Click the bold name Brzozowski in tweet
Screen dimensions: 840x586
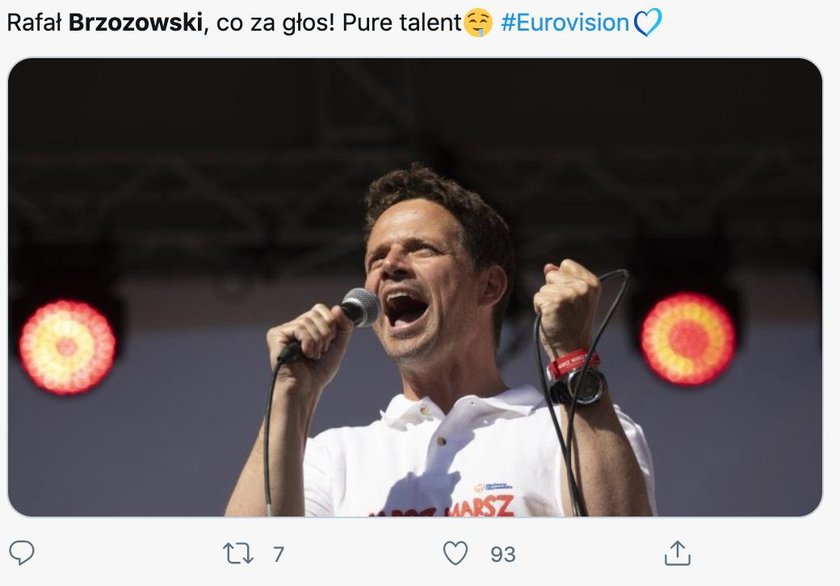coord(136,22)
